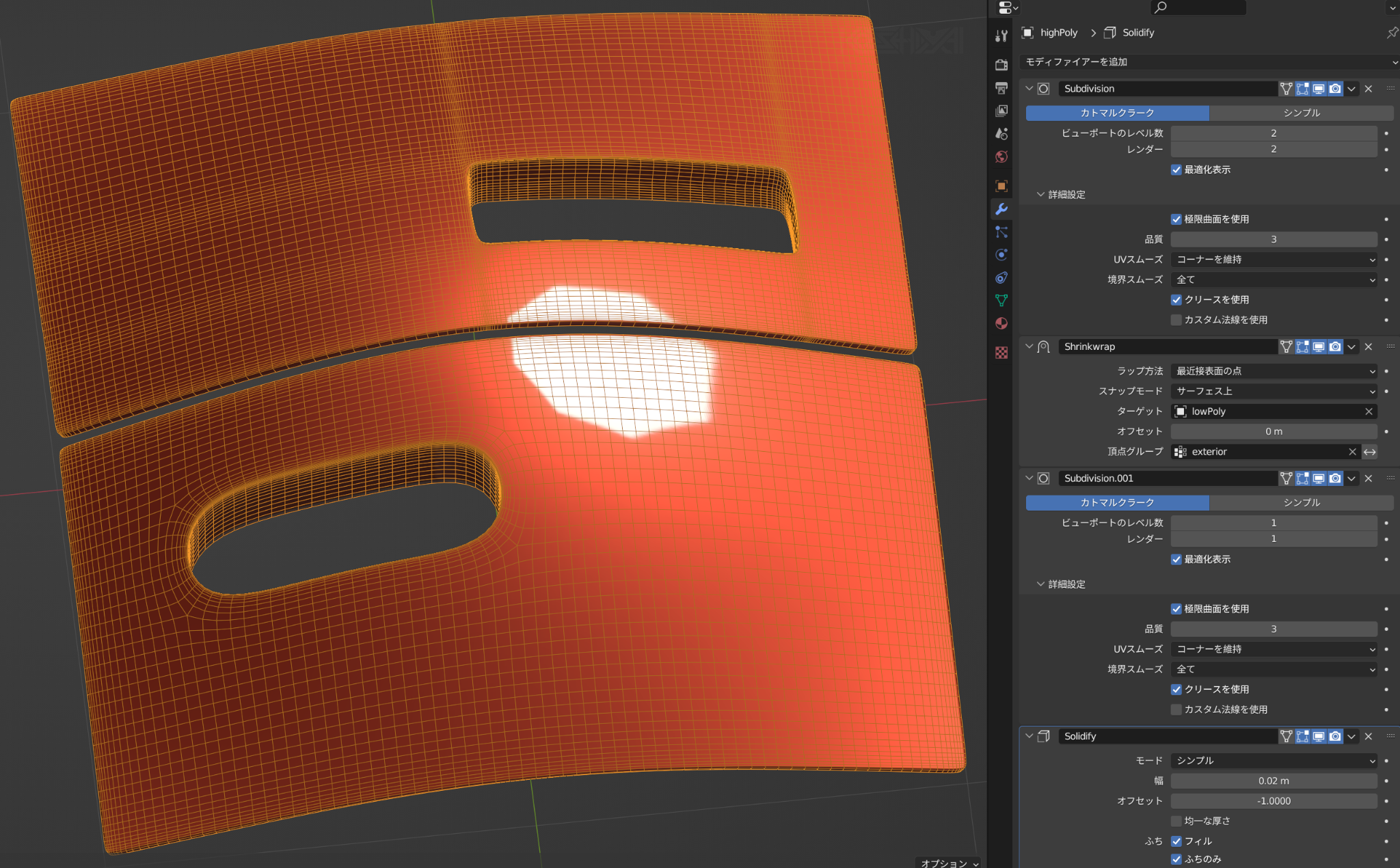The image size is (1400, 868).
Task: Open the Texture properties tab
Action: click(1001, 353)
